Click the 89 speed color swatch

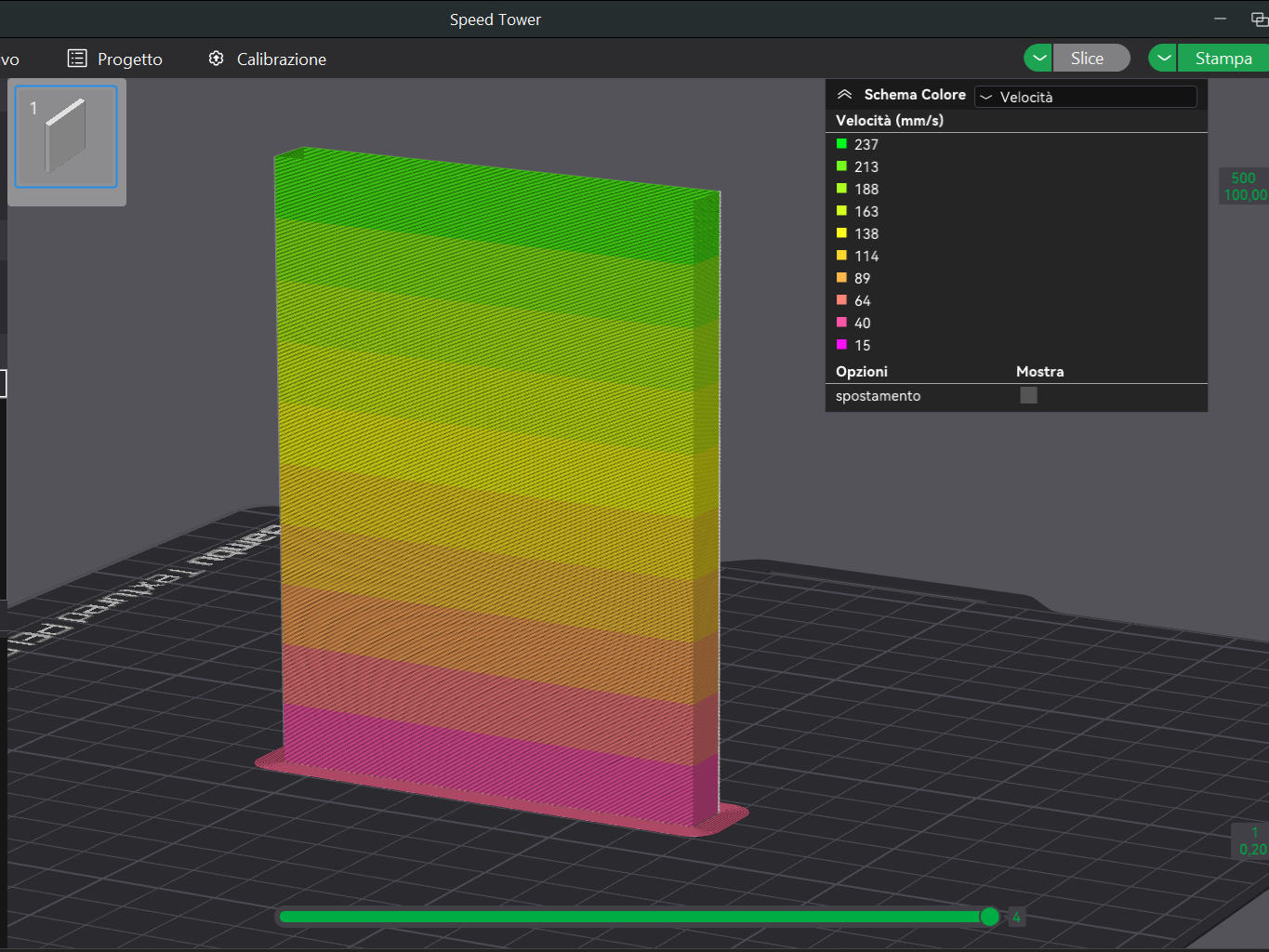pyautogui.click(x=841, y=278)
